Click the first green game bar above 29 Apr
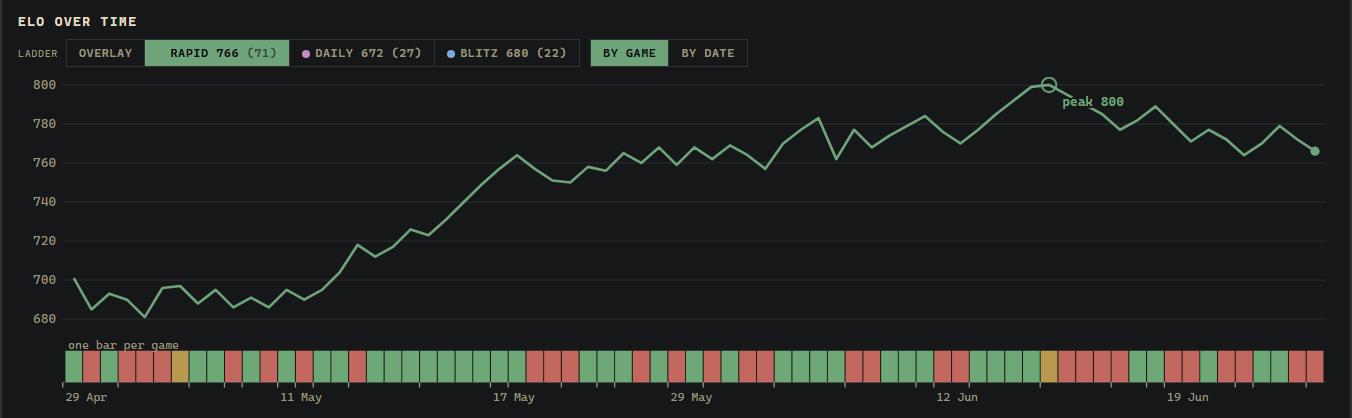The image size is (1352, 418). 74,366
